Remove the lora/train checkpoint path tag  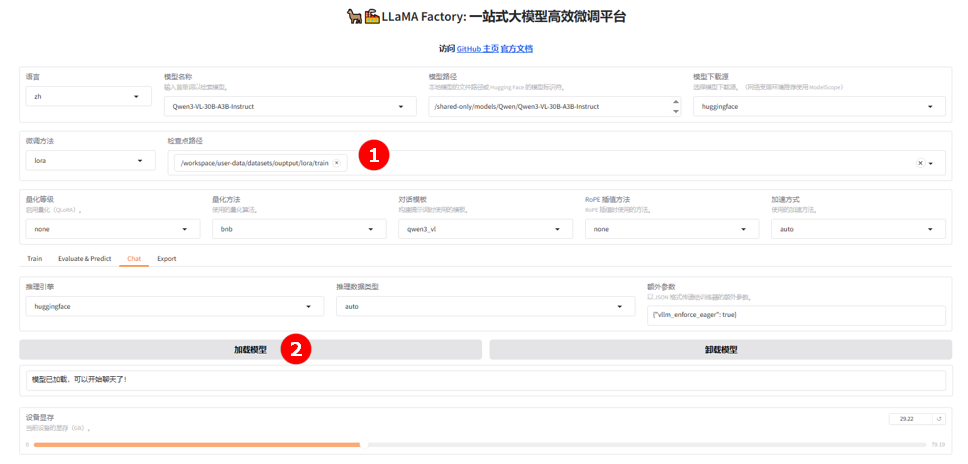336,163
